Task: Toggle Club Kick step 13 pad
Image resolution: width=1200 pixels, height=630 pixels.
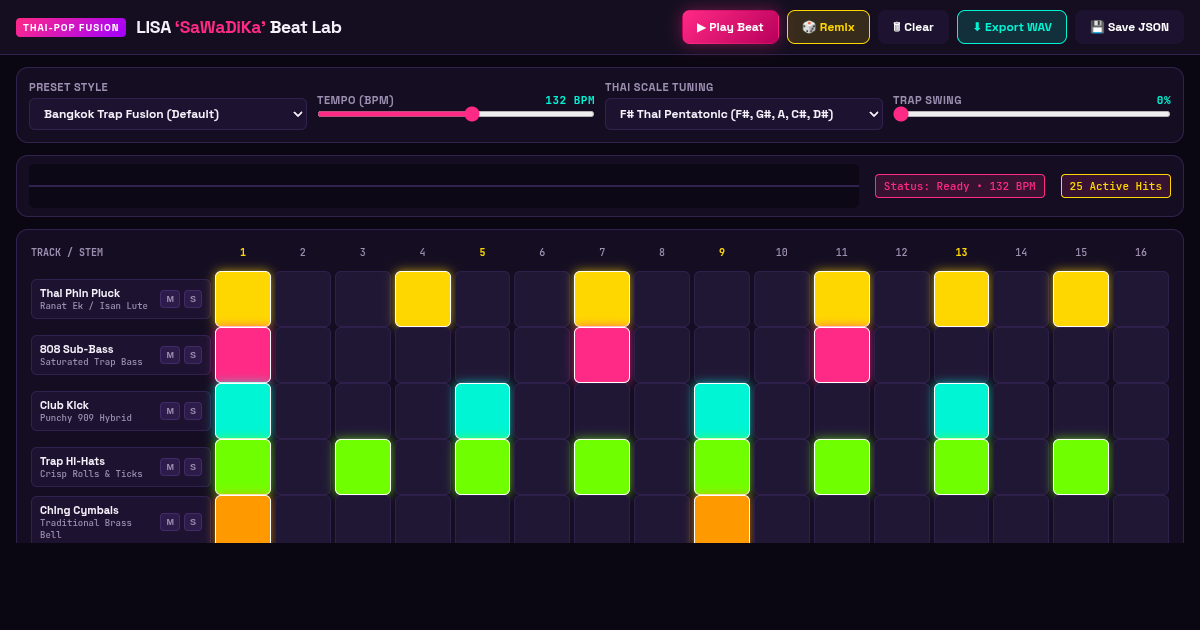Action: click(x=961, y=411)
